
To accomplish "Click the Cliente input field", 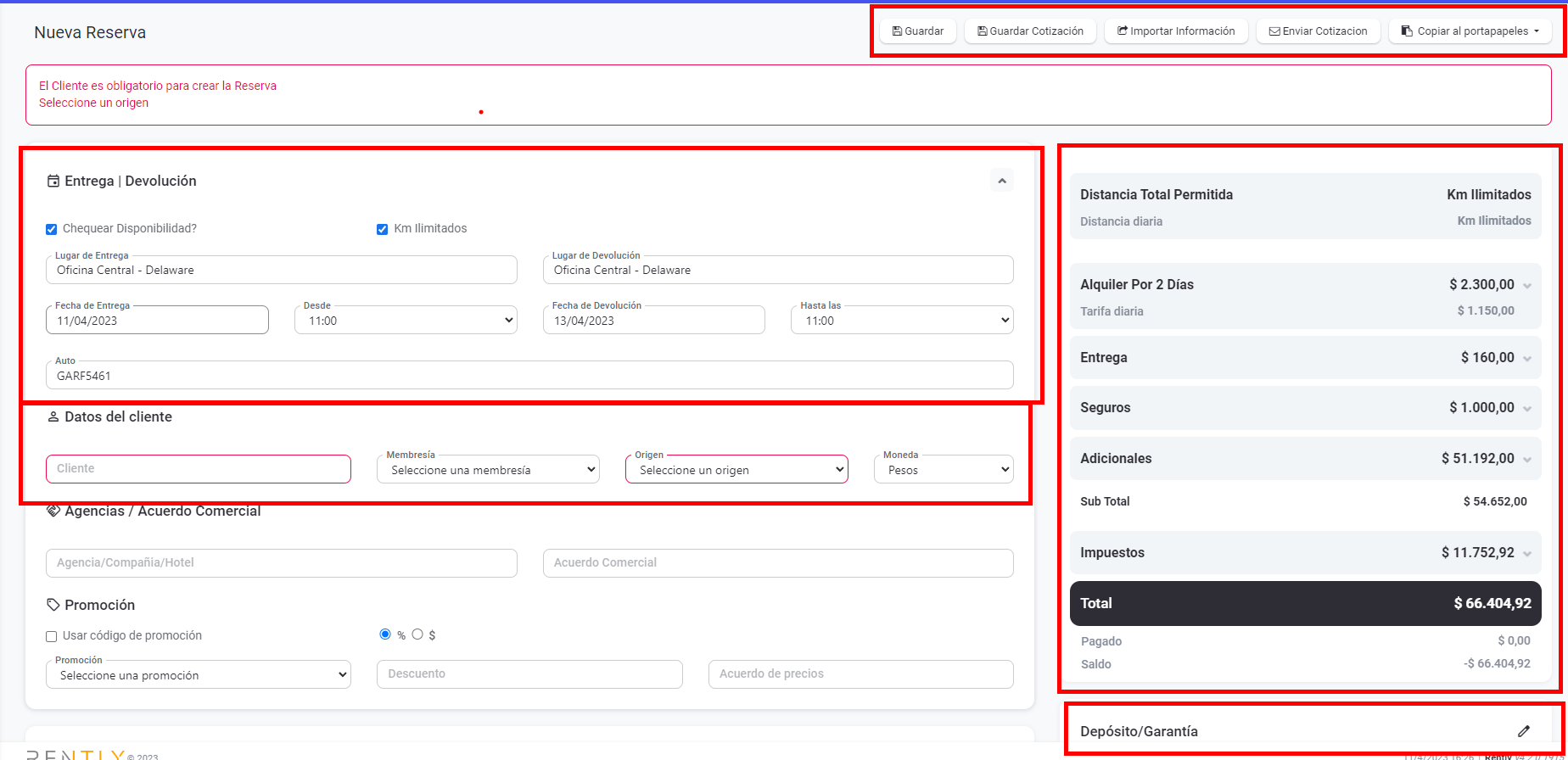I will pos(199,469).
